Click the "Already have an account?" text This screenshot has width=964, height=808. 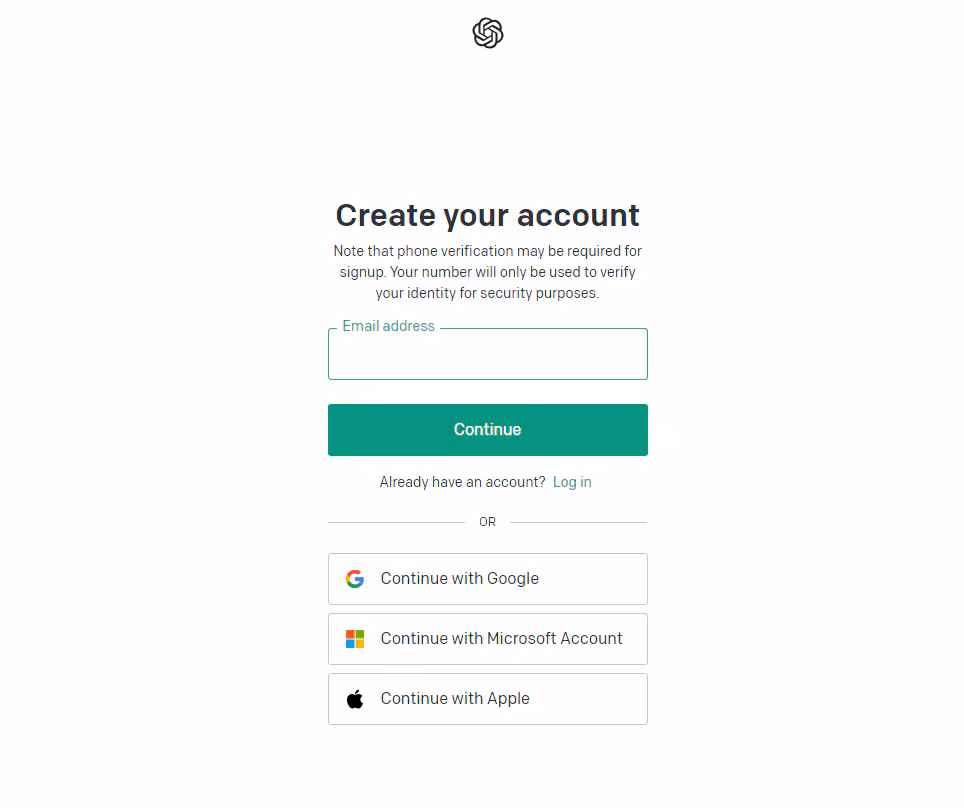pos(463,482)
